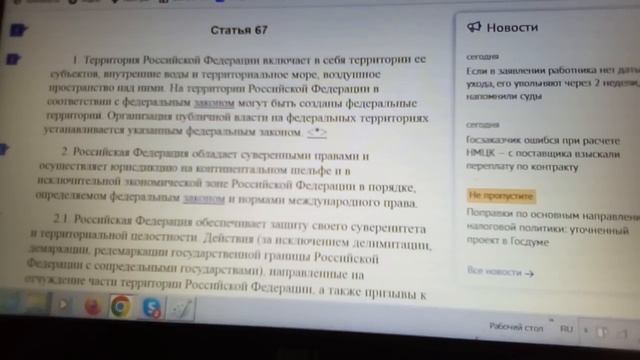Open Firefox from the taskbar

coord(93,307)
